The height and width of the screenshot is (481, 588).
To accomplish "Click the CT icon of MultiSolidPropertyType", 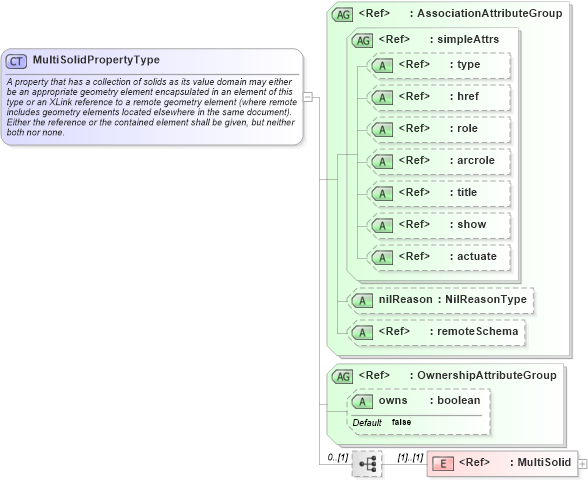I will (16, 61).
